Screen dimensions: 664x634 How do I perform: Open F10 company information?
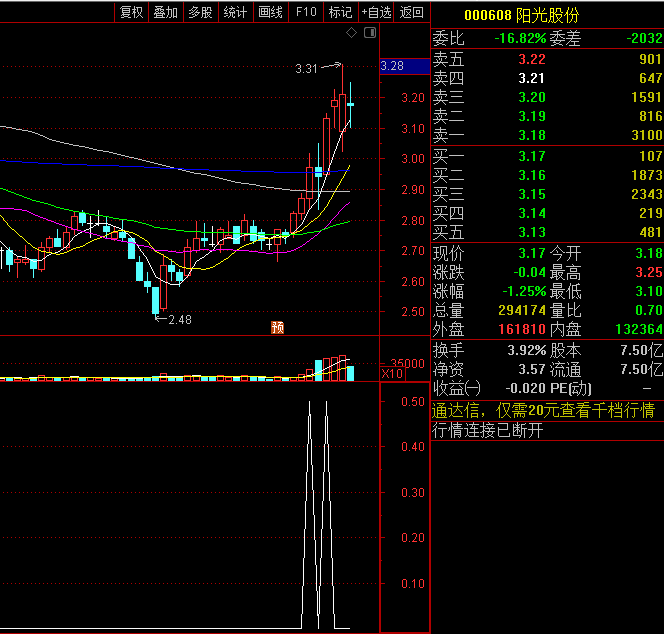(306, 12)
